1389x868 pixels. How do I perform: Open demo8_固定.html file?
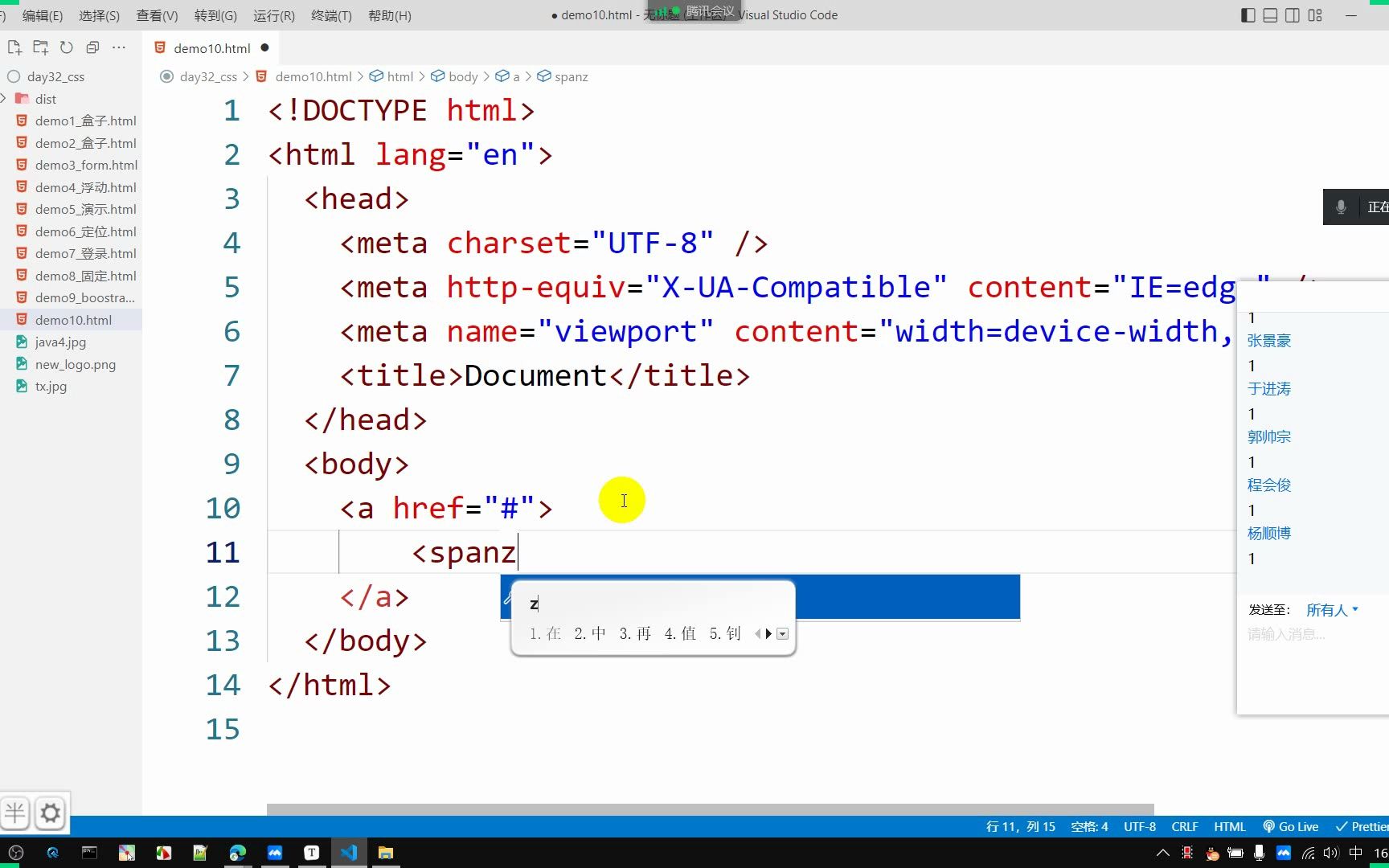tap(85, 276)
